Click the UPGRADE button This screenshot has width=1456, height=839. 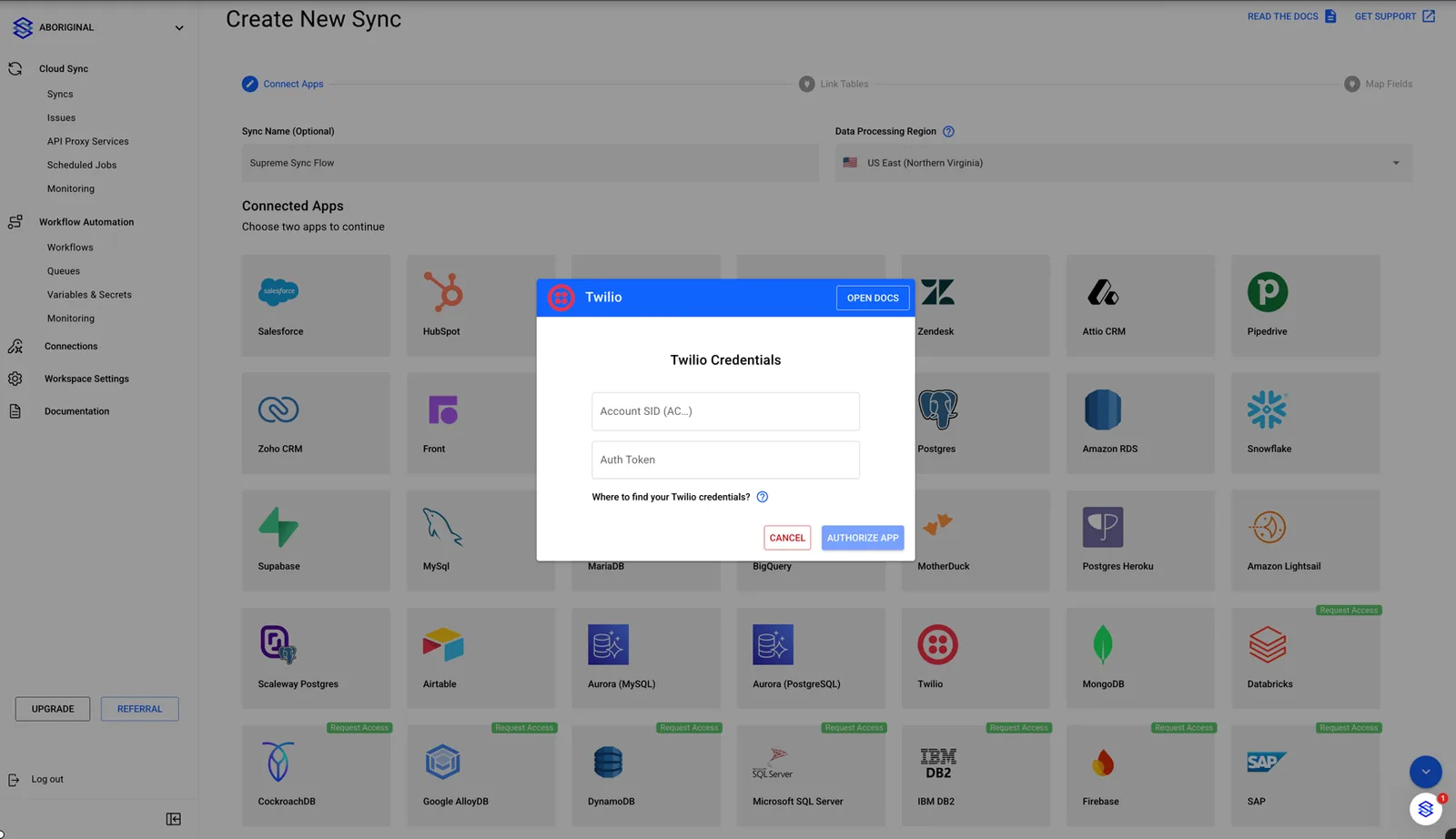(53, 709)
